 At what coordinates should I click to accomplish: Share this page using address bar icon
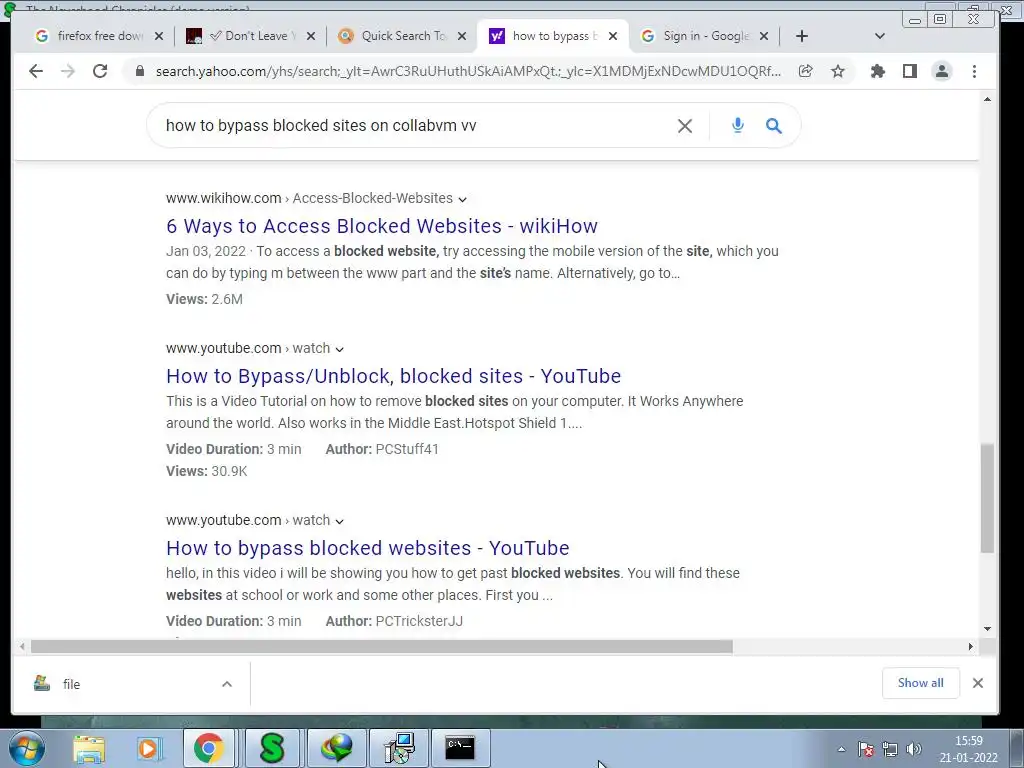pos(806,71)
